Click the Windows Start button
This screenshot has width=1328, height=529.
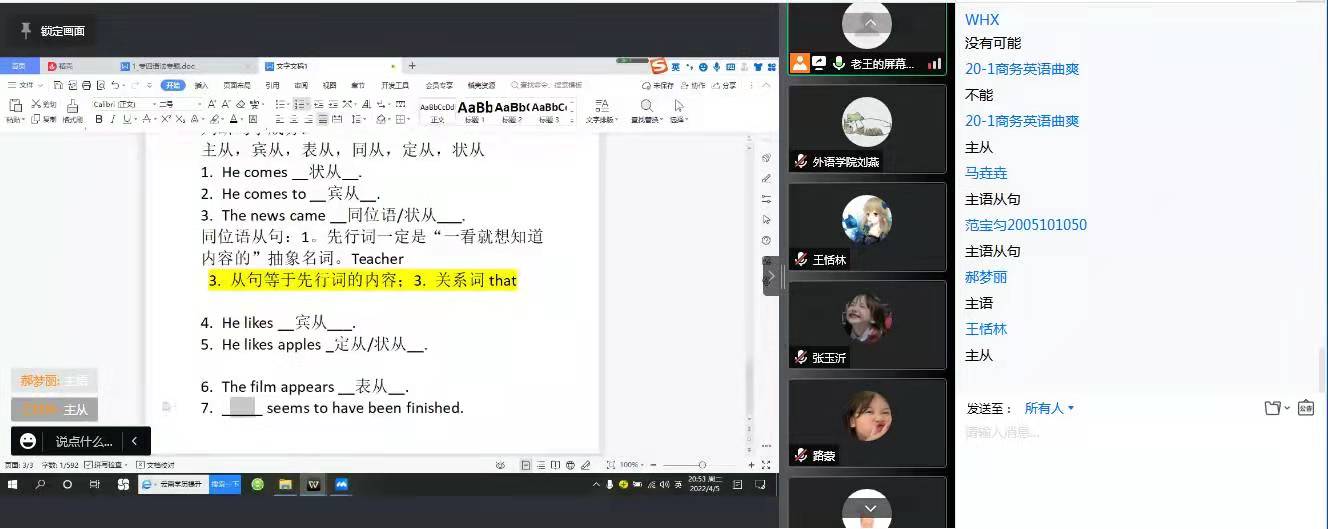click(x=13, y=484)
